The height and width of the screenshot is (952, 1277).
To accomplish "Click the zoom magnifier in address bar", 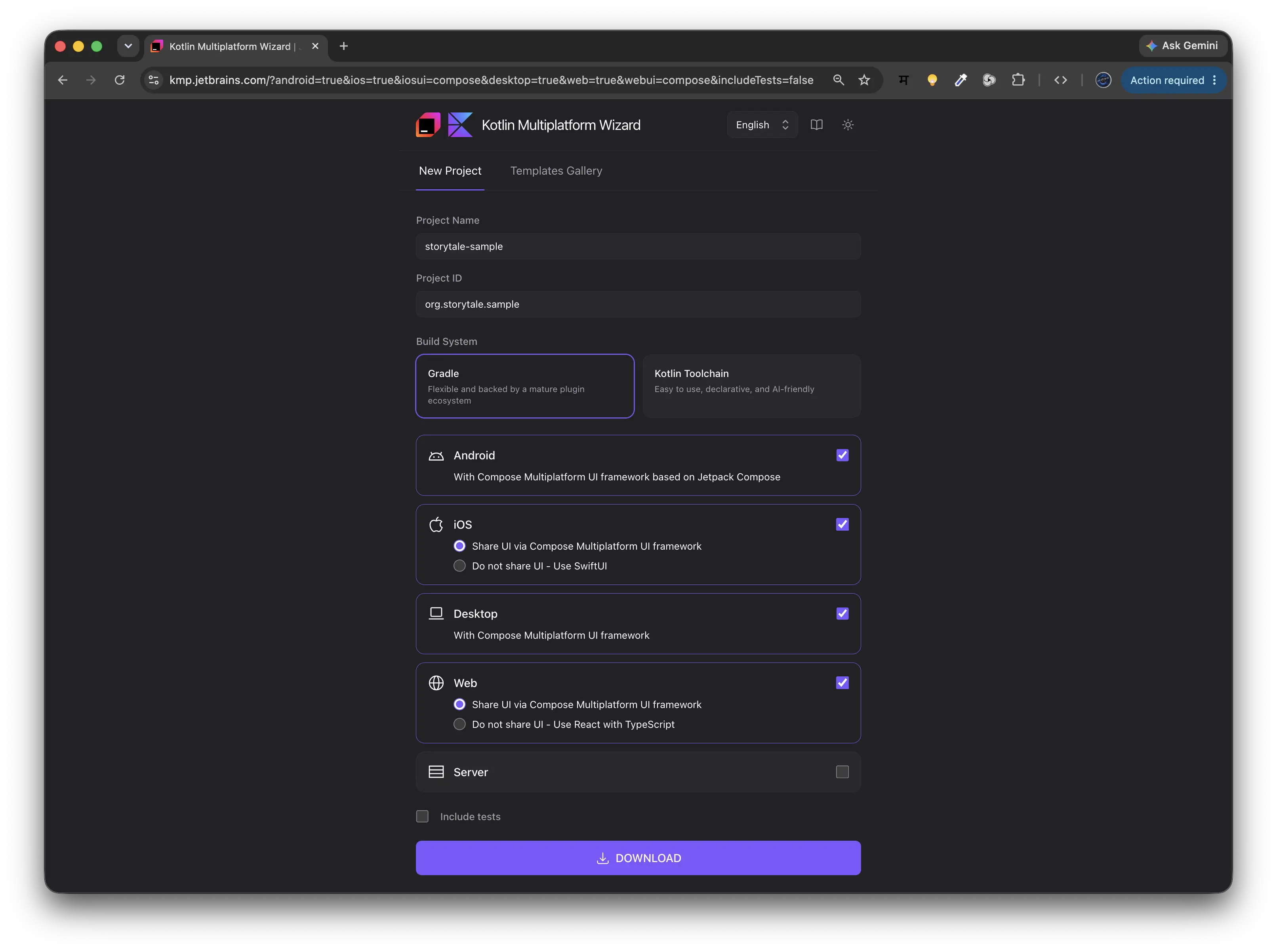I will tap(838, 80).
